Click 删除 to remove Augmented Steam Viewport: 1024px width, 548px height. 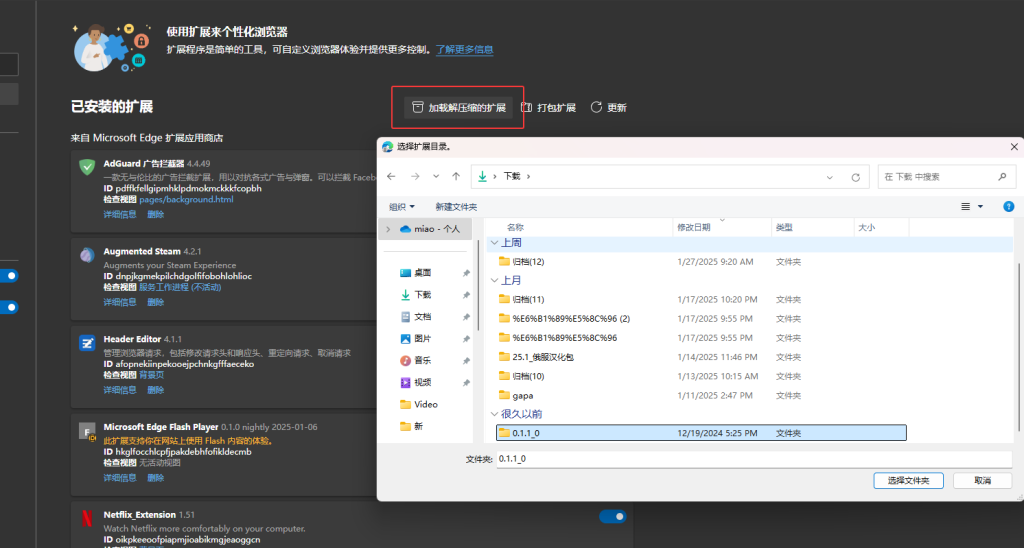(155, 302)
